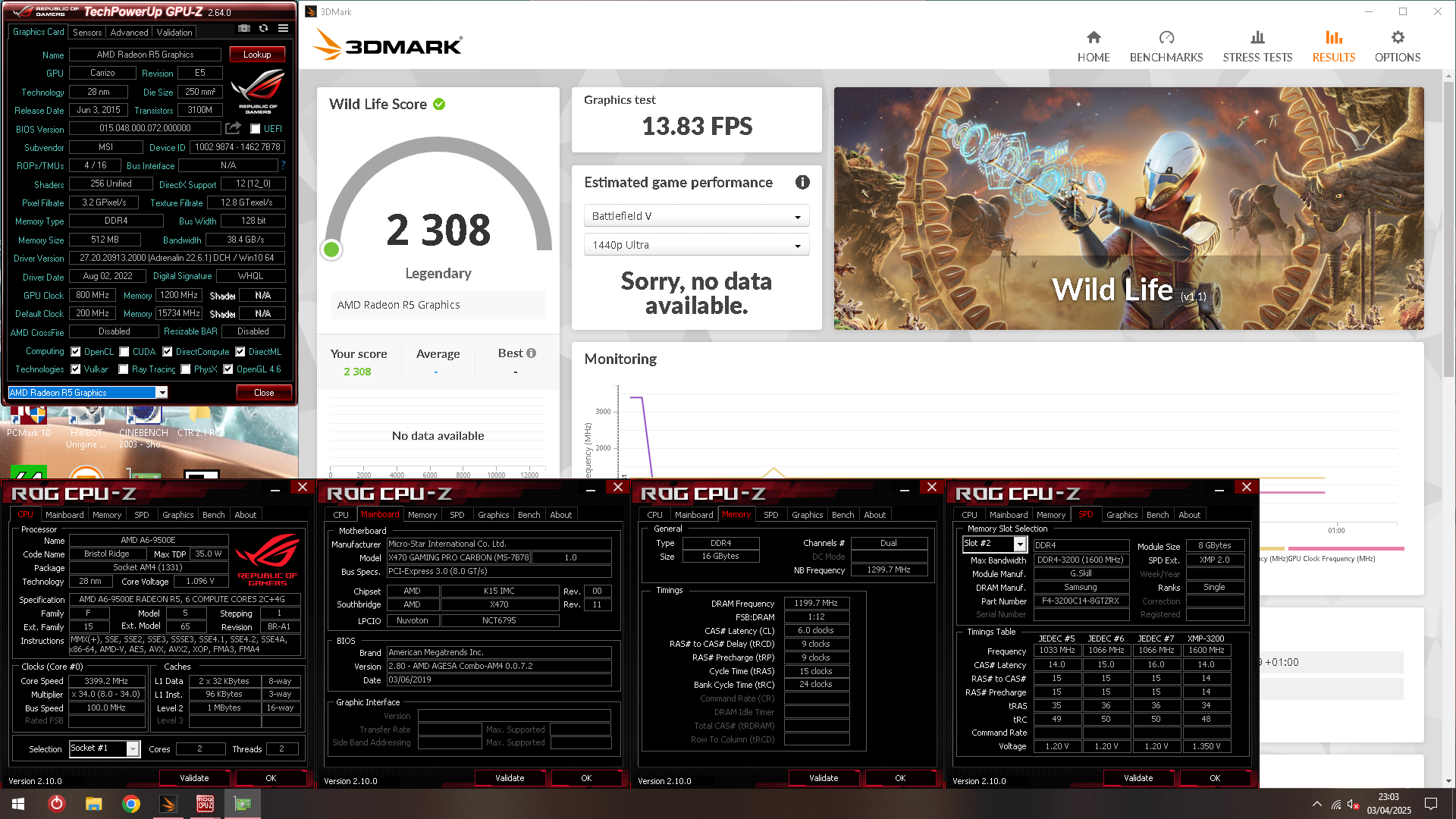Click the Lookup button in GPU-Z
Viewport: 1456px width, 819px height.
pos(257,55)
